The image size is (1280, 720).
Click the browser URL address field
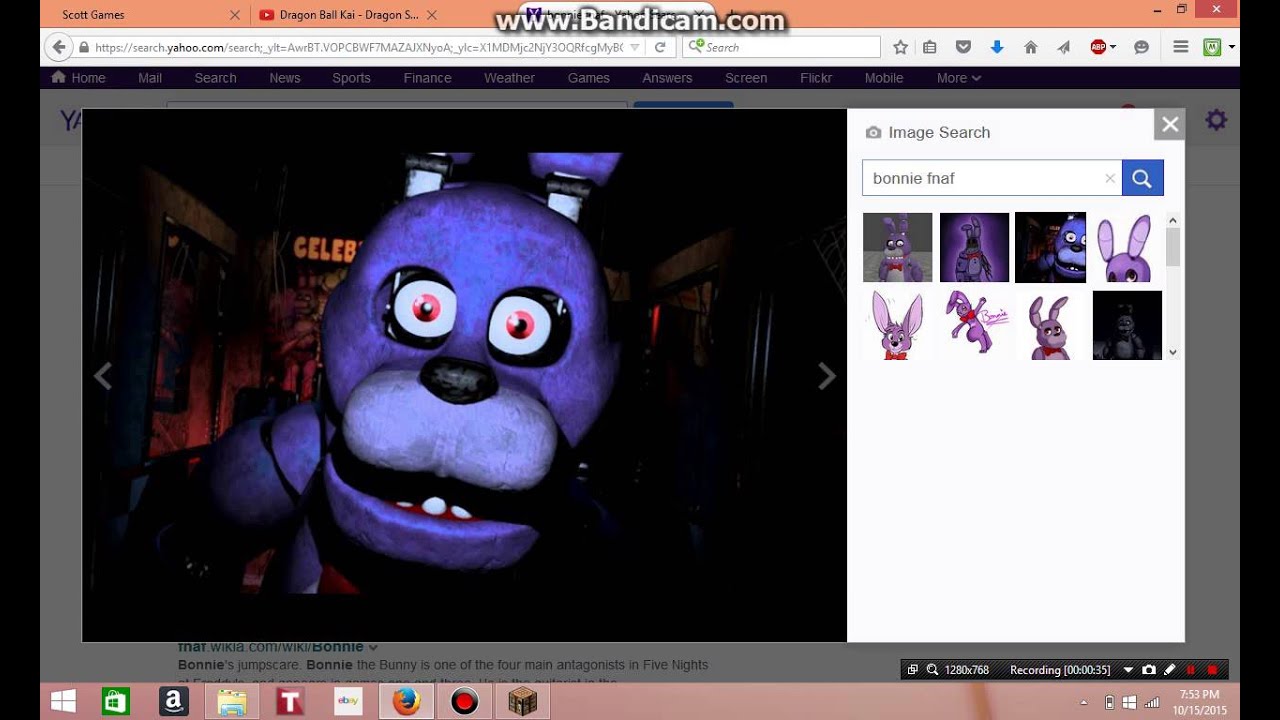(358, 47)
